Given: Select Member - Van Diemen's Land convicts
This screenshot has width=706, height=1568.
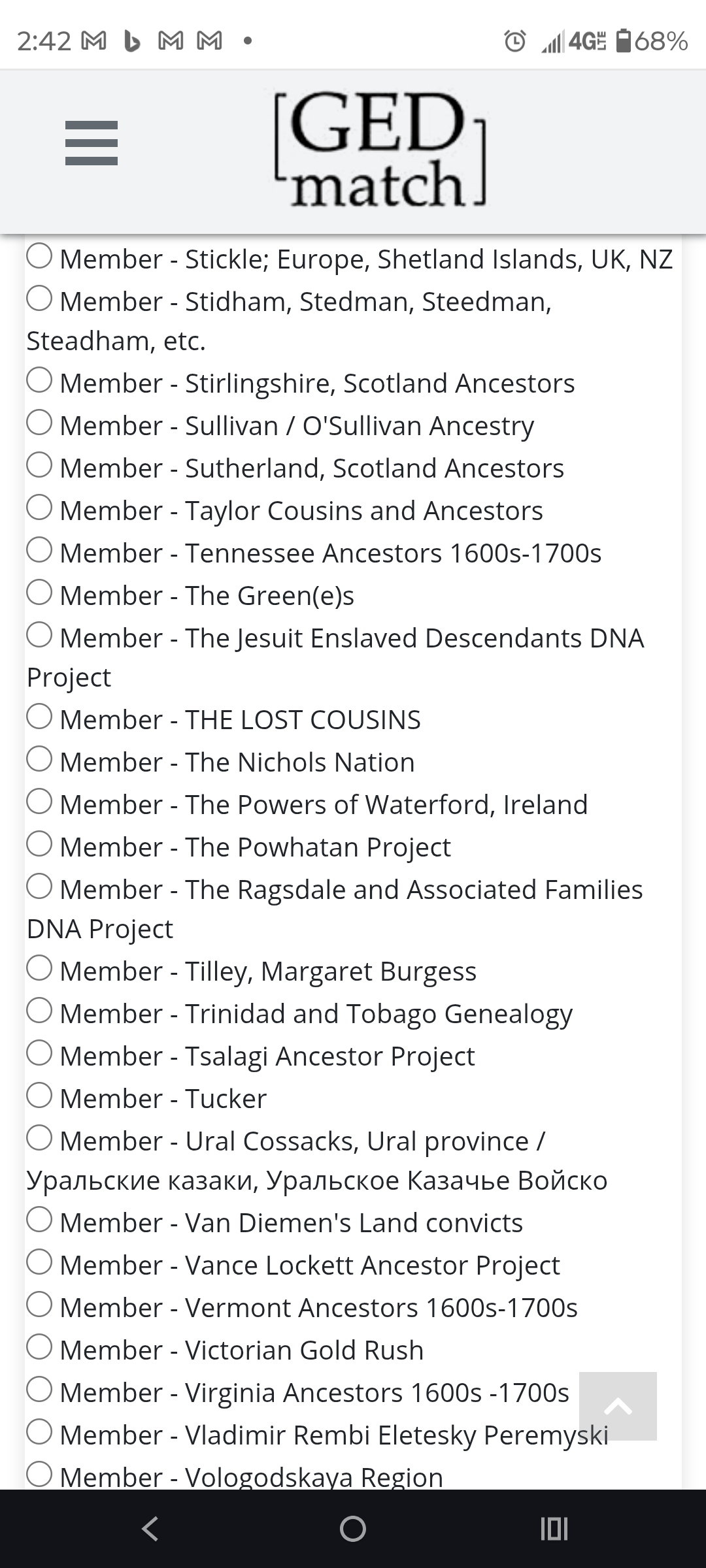Looking at the screenshot, I should (39, 1222).
